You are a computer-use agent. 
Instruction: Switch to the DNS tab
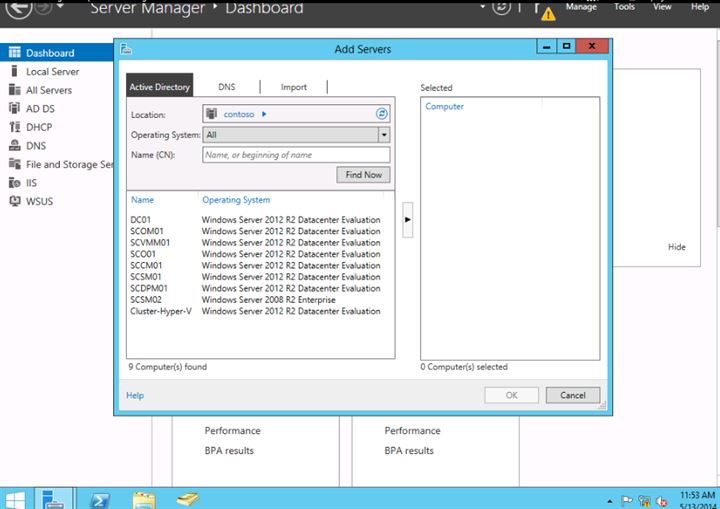(x=226, y=86)
